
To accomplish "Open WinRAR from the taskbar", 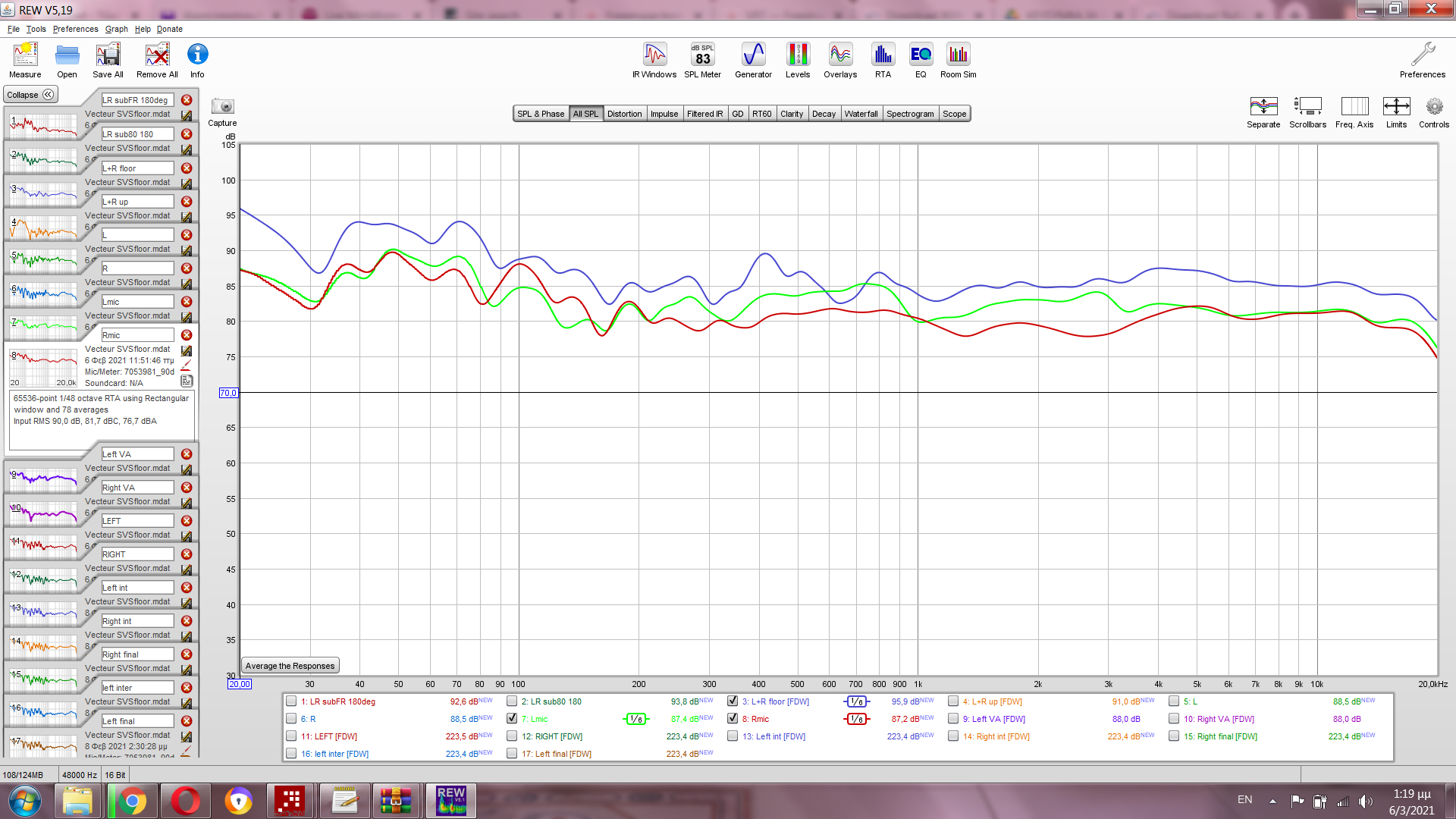I will [395, 801].
